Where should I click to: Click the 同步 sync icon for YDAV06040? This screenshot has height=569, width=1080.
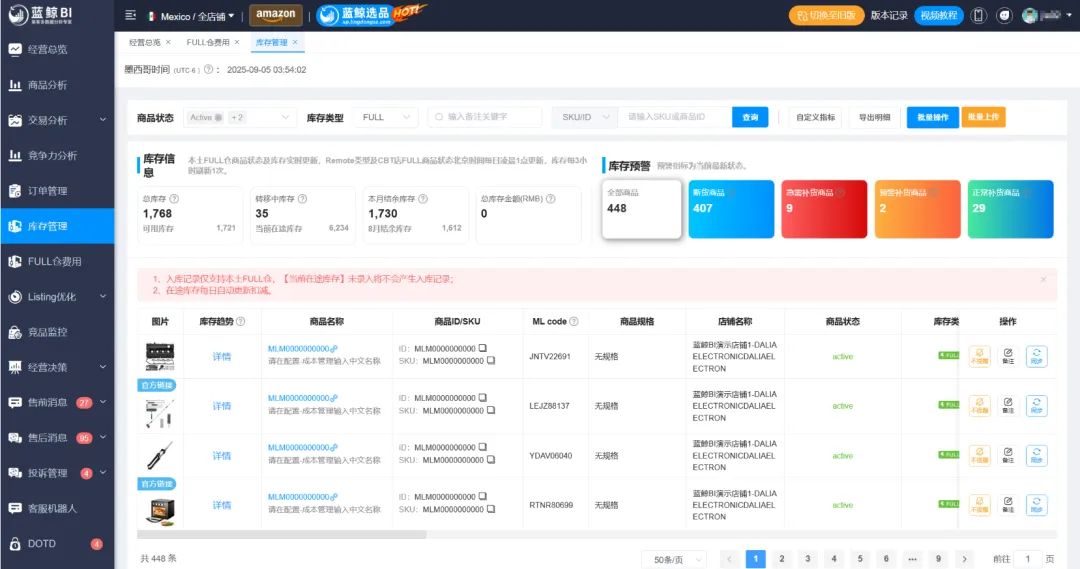(1037, 455)
